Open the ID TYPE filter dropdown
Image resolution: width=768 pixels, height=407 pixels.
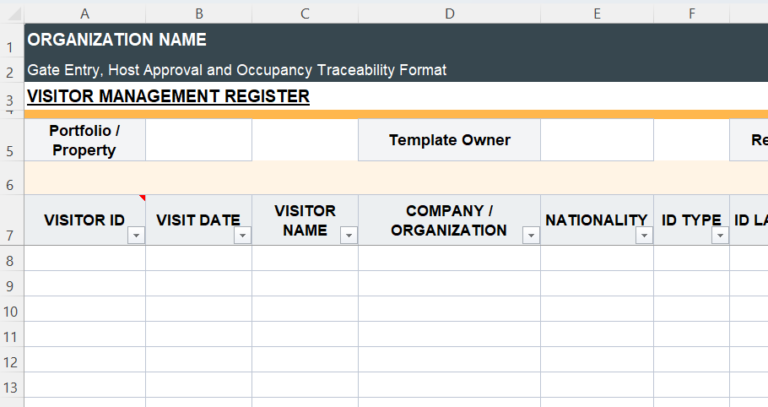coord(720,236)
